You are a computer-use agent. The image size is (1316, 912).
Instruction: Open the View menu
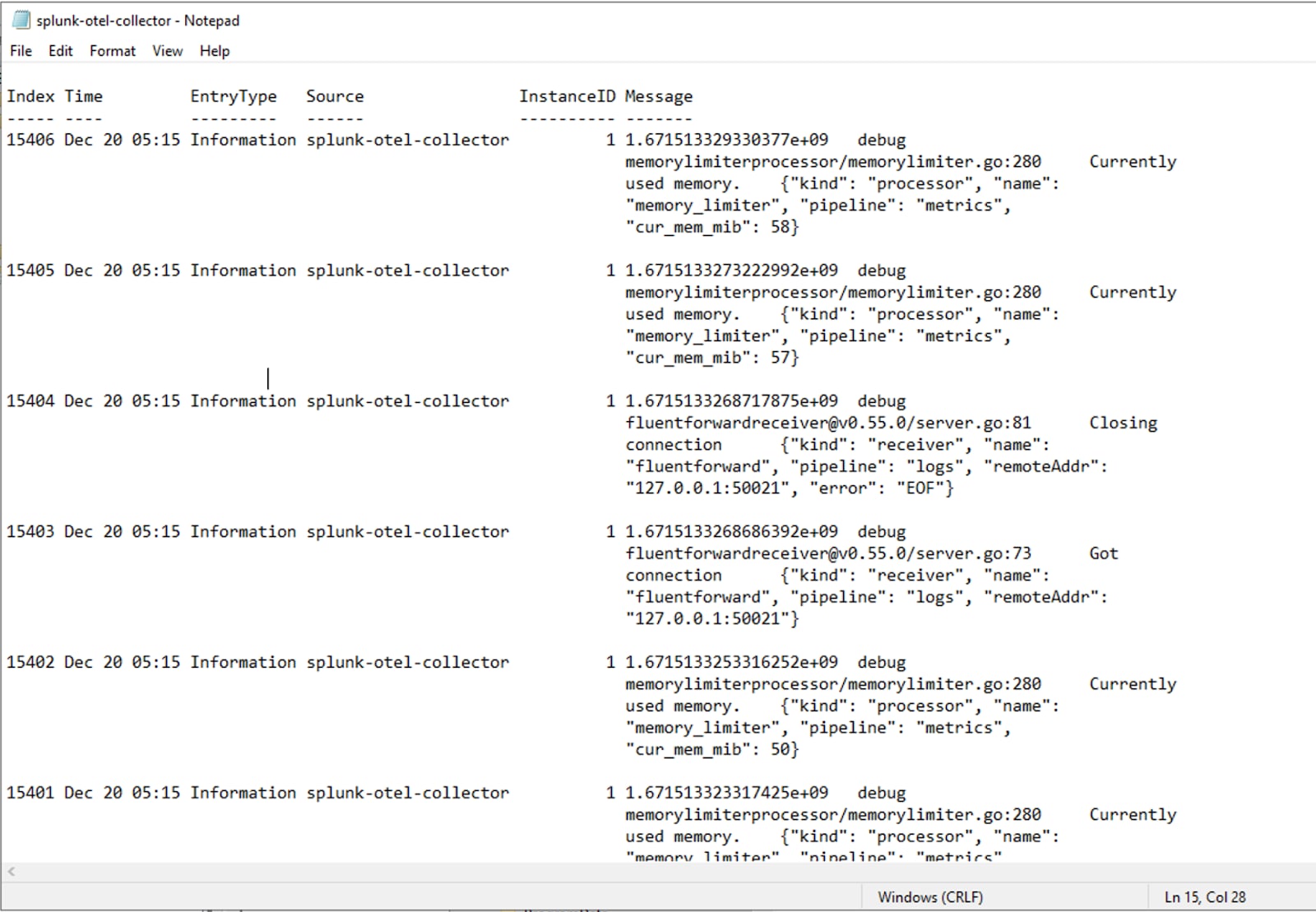167,51
